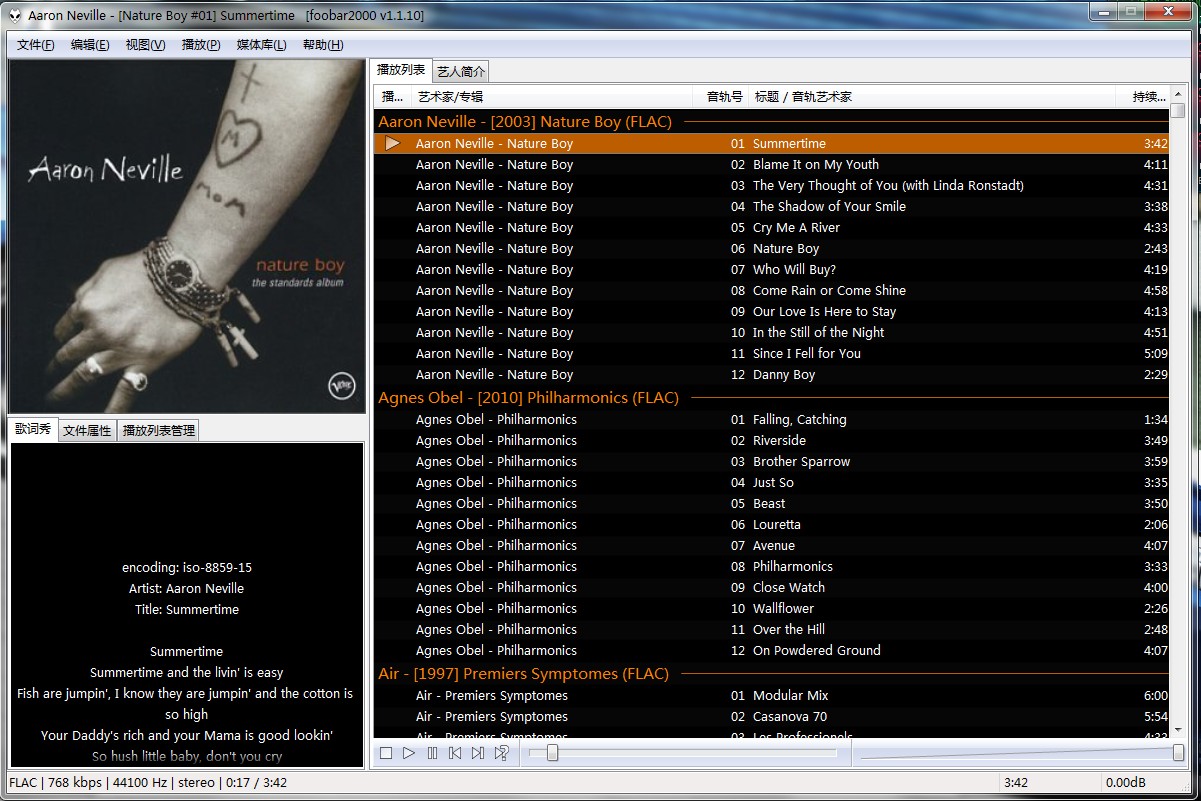The height and width of the screenshot is (801, 1201).
Task: Select track Falling, Catching
Action: [x=772, y=420]
